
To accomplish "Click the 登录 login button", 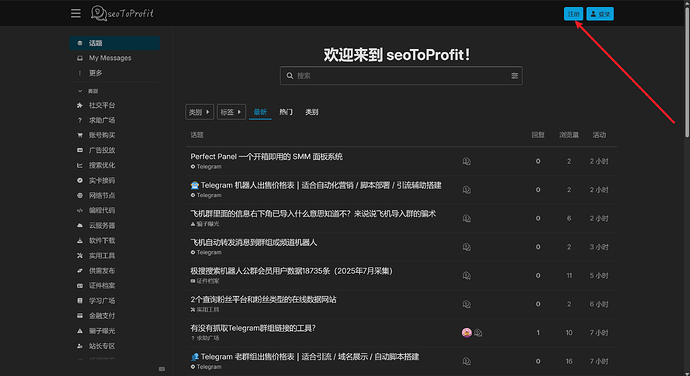I will pyautogui.click(x=600, y=14).
